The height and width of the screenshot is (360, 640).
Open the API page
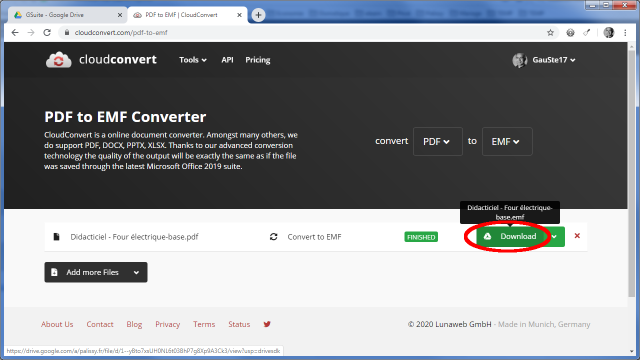227,60
